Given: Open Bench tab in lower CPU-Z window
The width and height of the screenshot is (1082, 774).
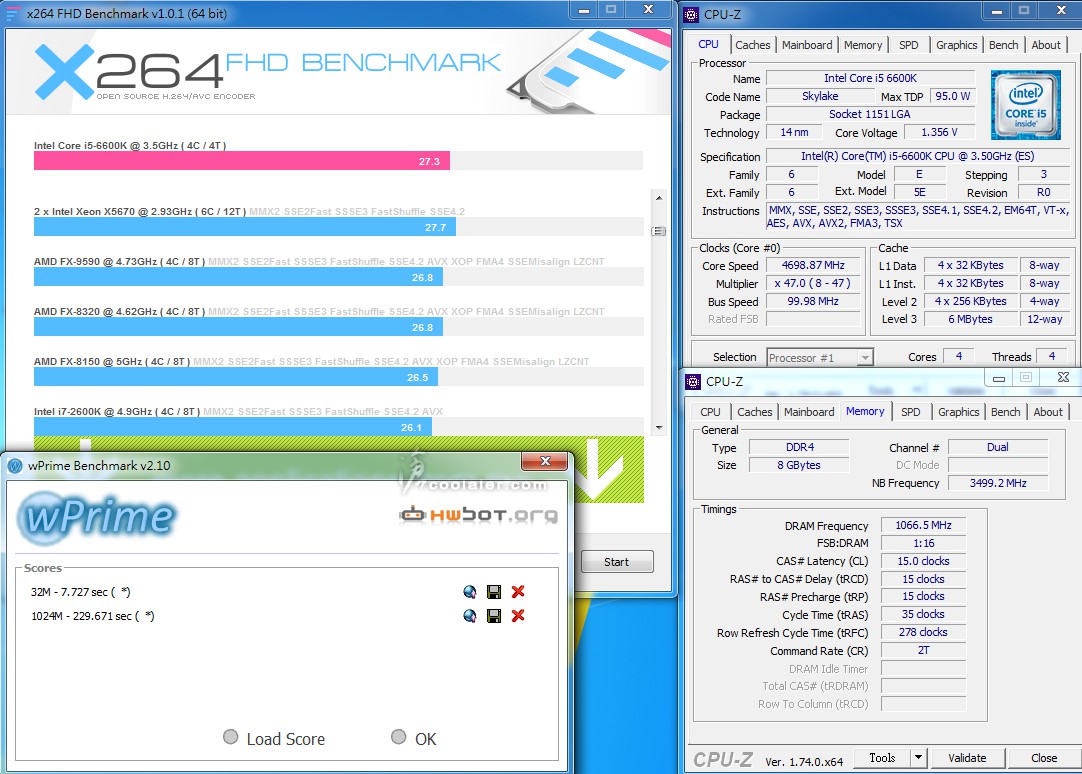Looking at the screenshot, I should click(x=1005, y=412).
